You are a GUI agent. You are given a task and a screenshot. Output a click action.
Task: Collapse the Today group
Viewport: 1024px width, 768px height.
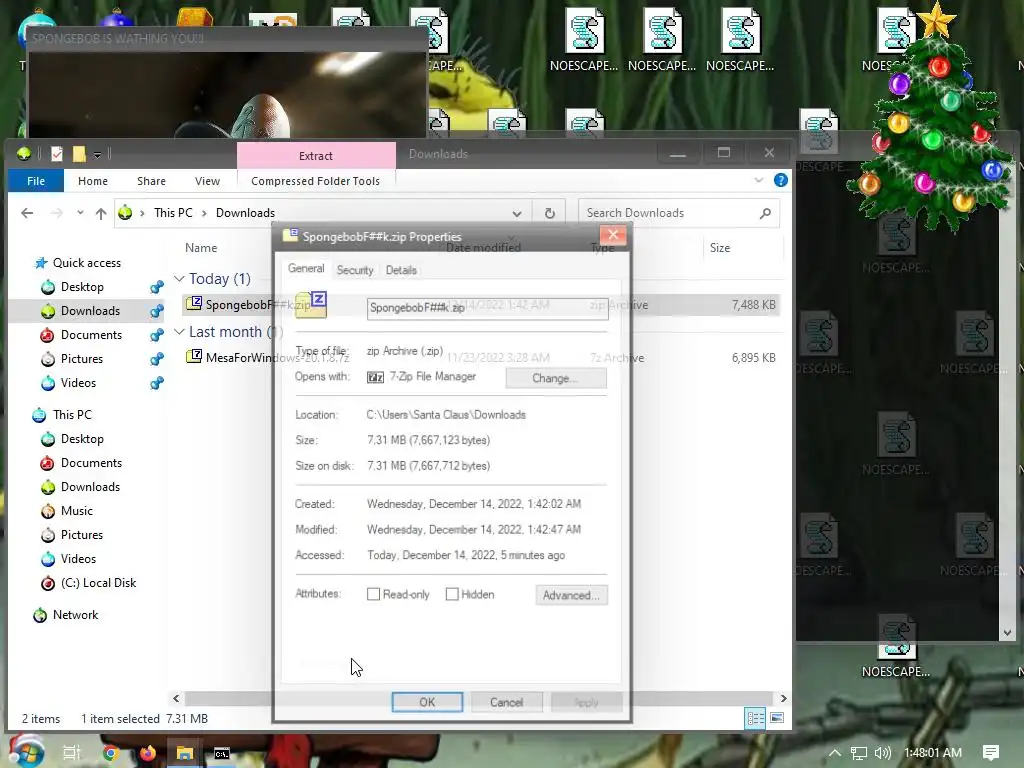point(179,278)
